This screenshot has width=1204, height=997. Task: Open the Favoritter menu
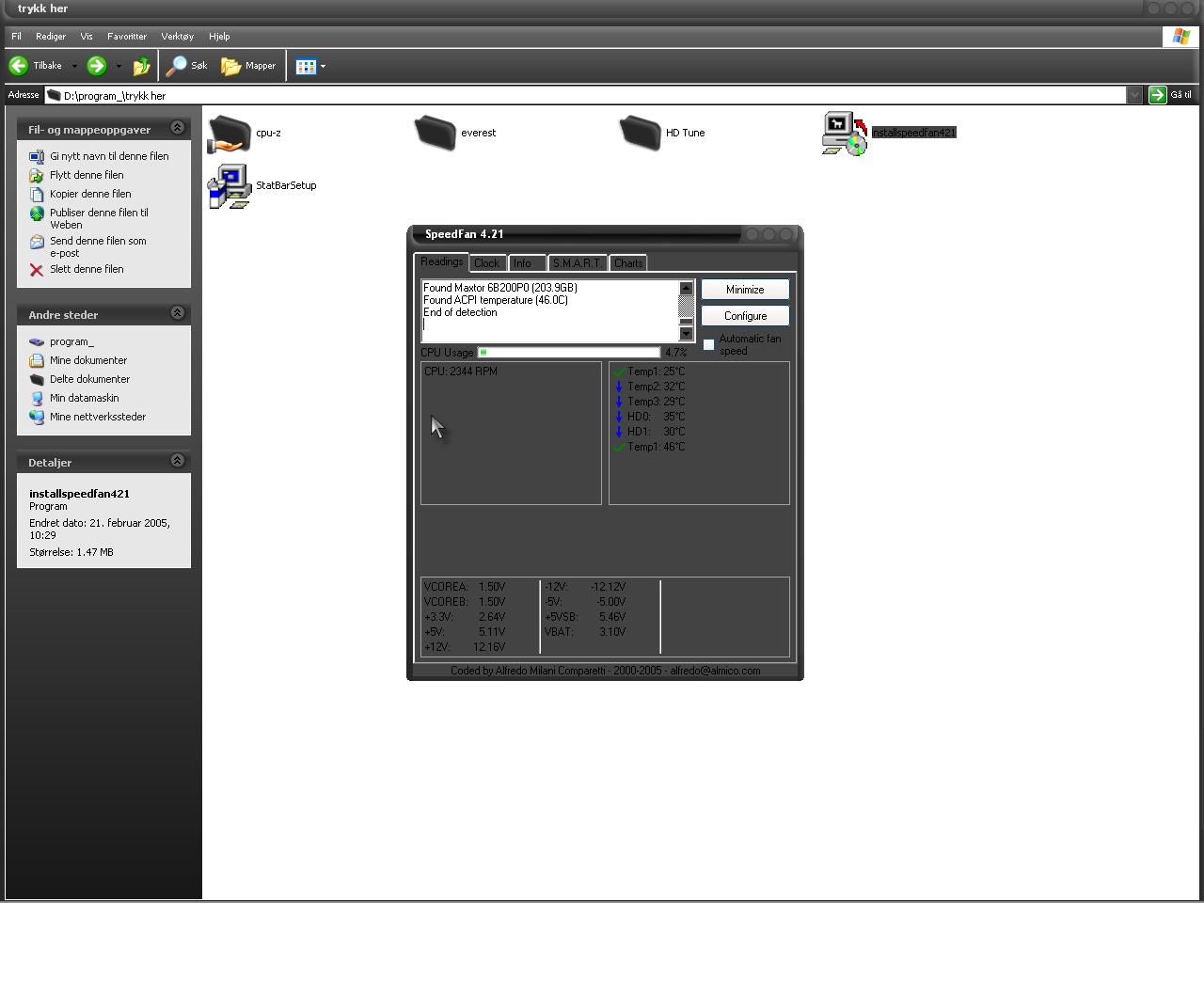(x=127, y=37)
